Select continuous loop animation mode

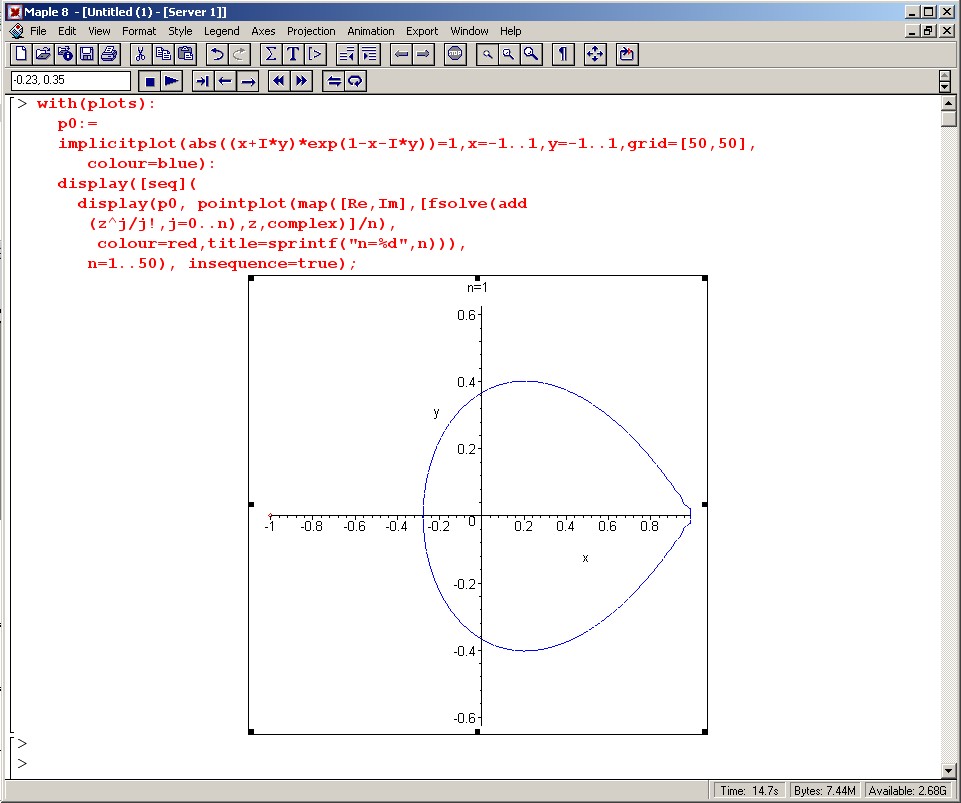pyautogui.click(x=355, y=81)
